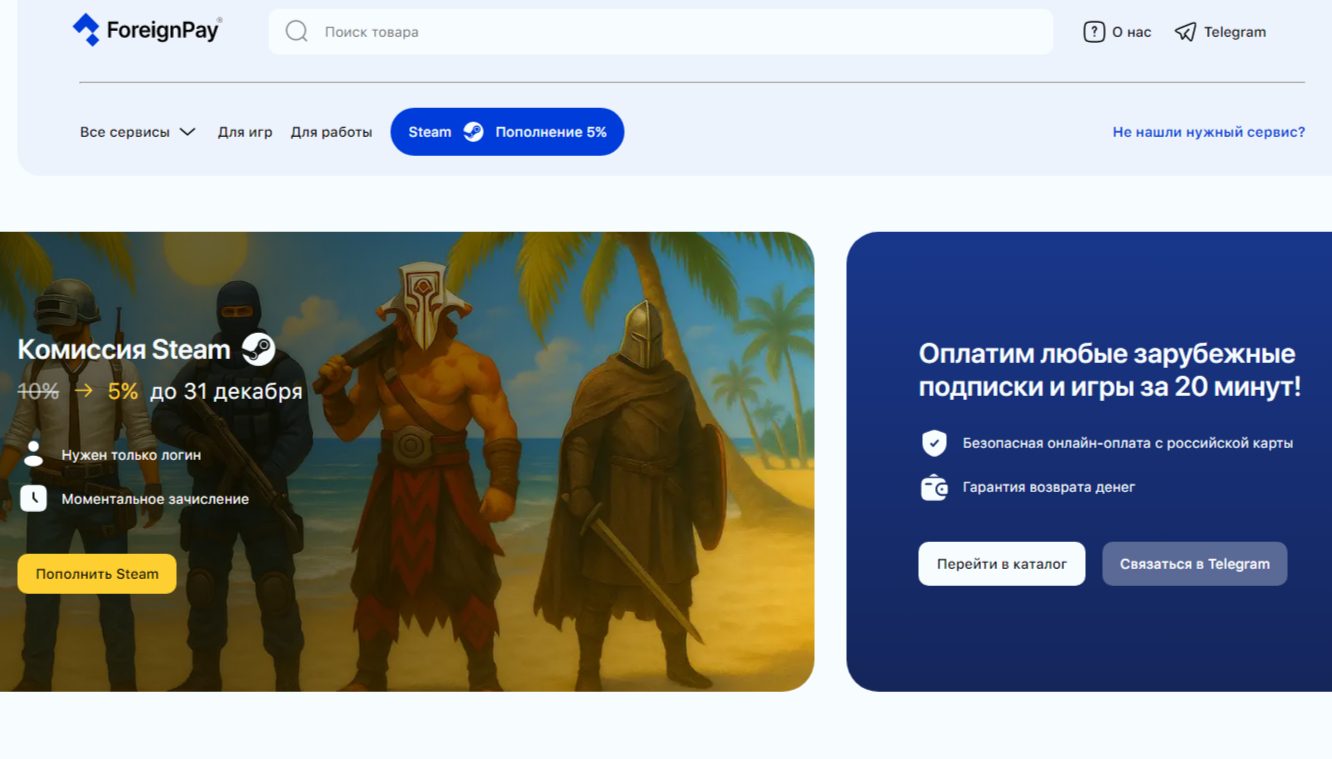Click the person icon beside Нужен только логин

pos(33,454)
